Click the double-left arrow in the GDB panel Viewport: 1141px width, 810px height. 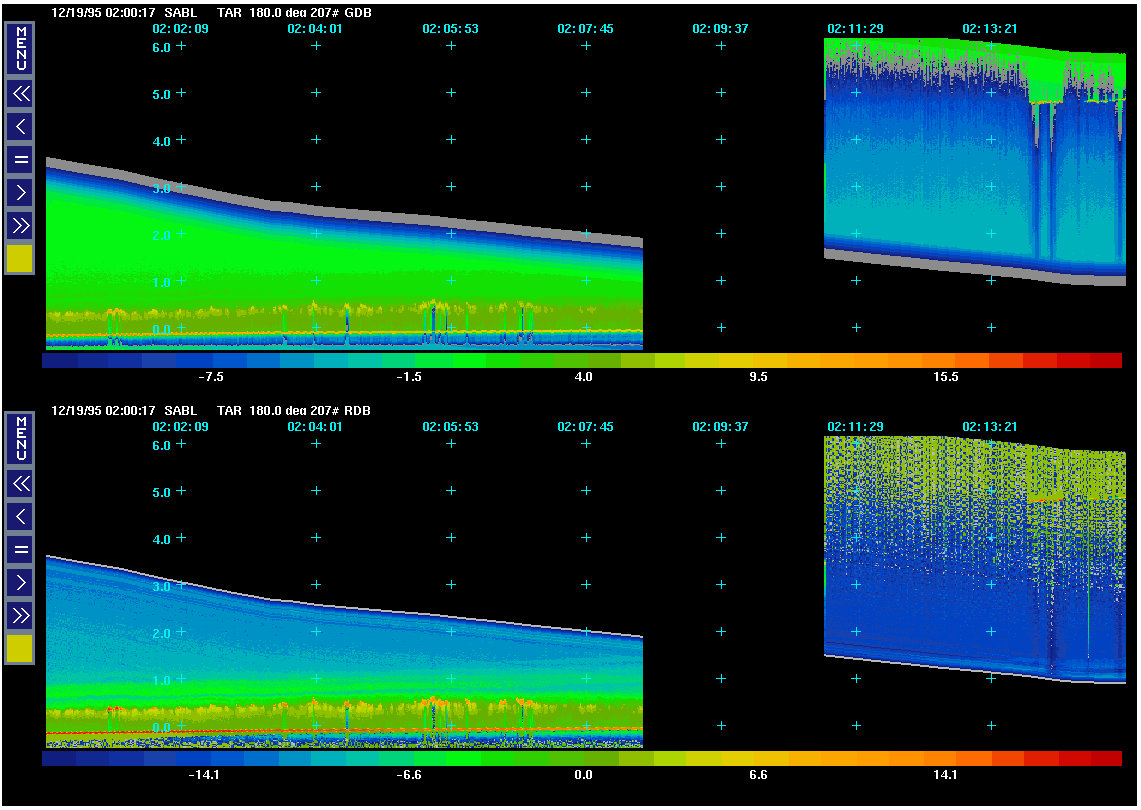coord(20,94)
